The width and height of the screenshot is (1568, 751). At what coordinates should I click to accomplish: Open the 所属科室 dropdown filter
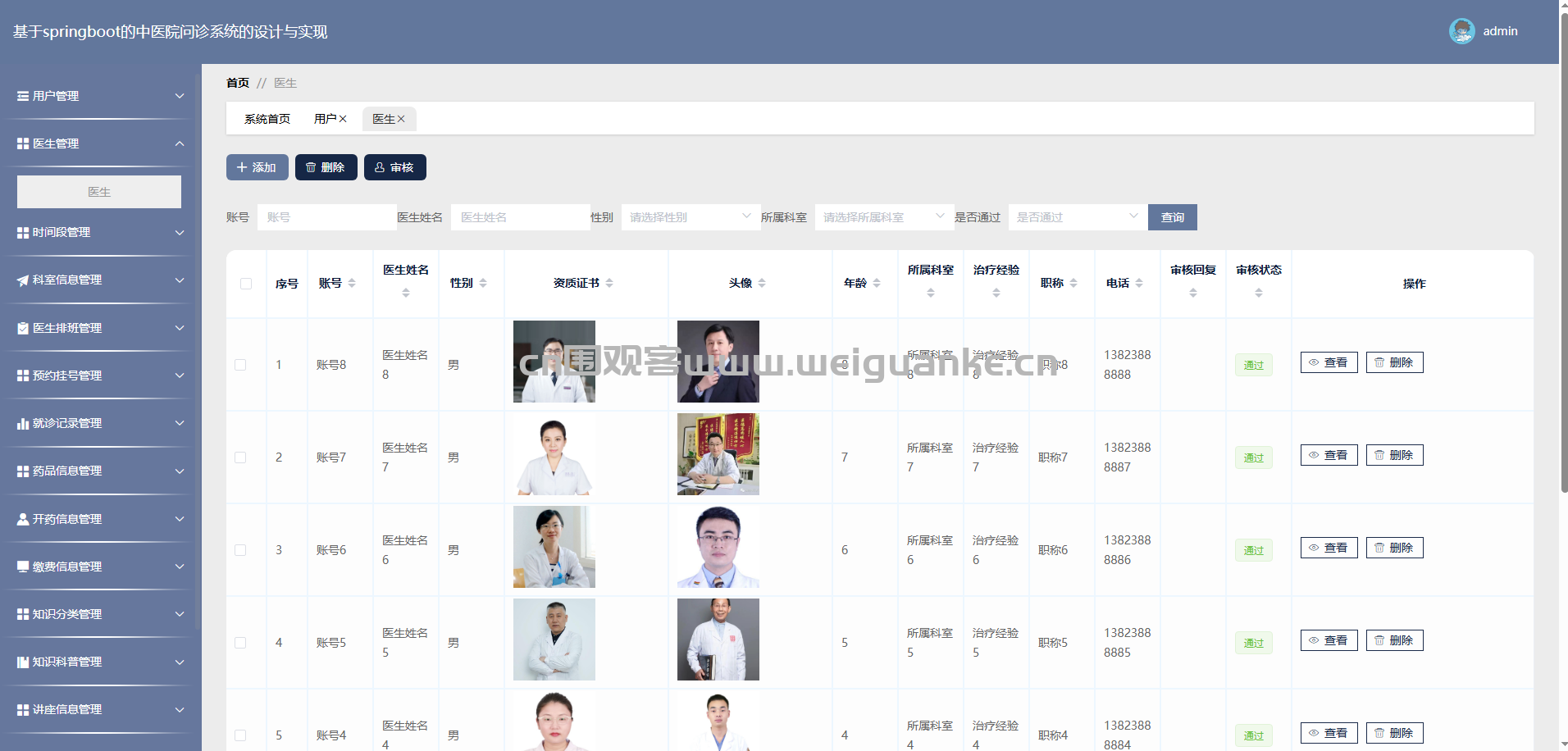tap(883, 217)
